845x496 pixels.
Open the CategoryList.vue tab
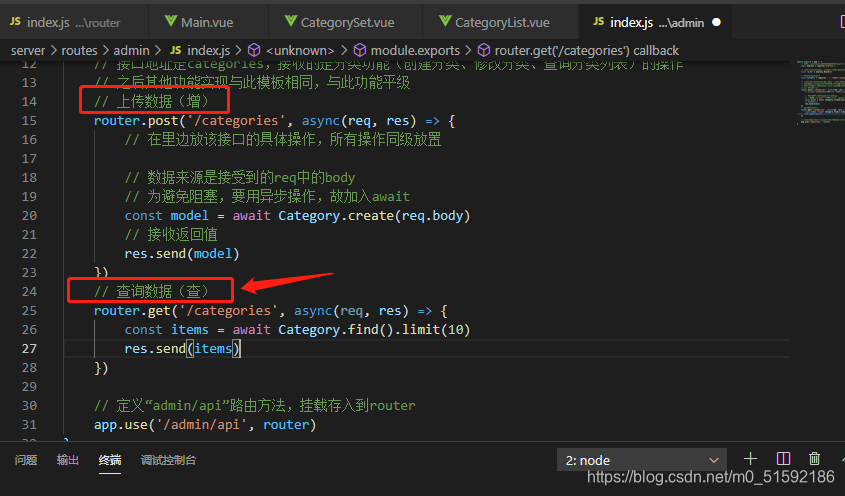pos(502,22)
